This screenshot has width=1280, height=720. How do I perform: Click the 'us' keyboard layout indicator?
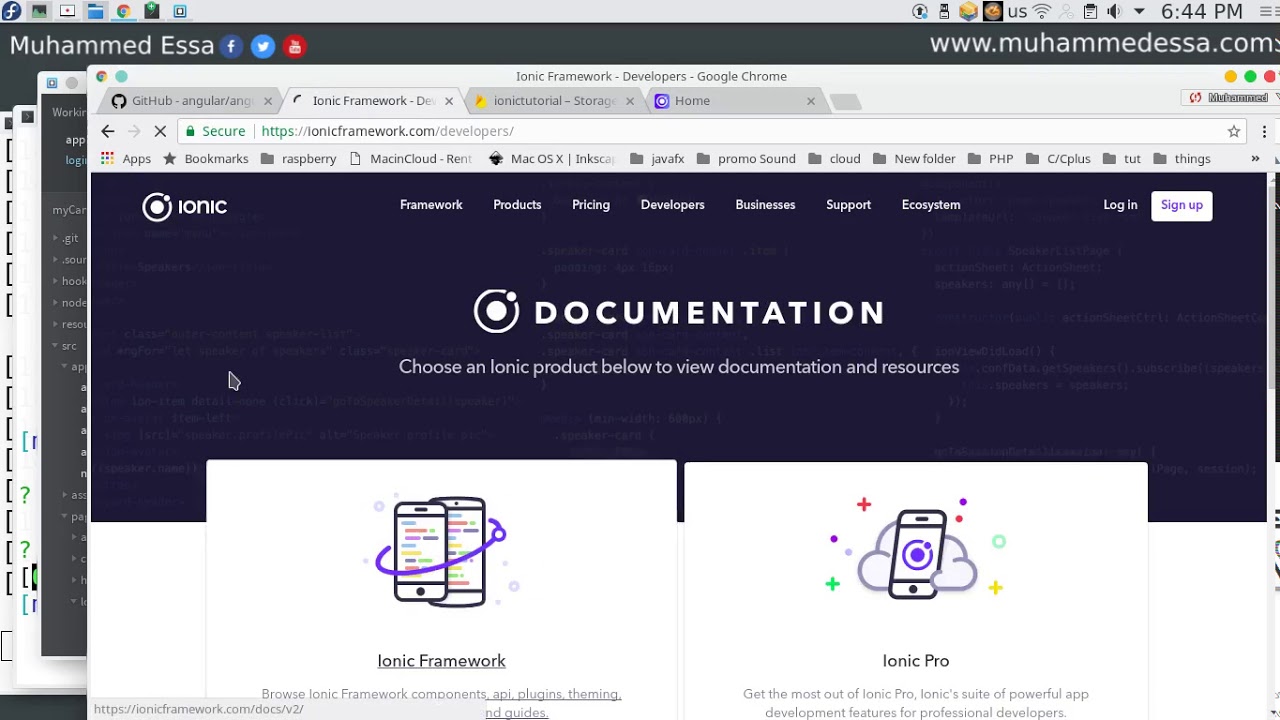1017,11
